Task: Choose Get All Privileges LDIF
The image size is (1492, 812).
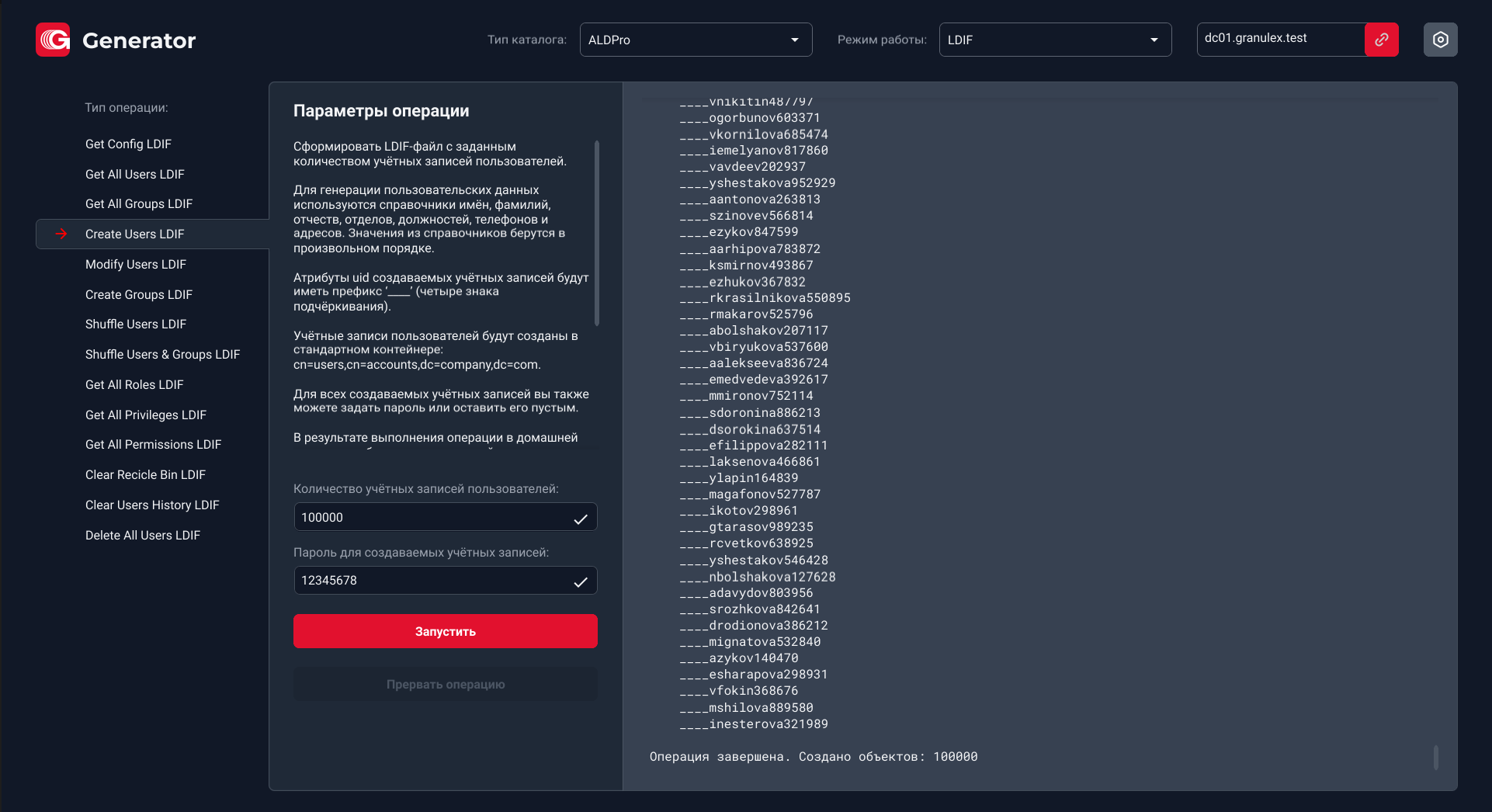Action: coord(146,415)
